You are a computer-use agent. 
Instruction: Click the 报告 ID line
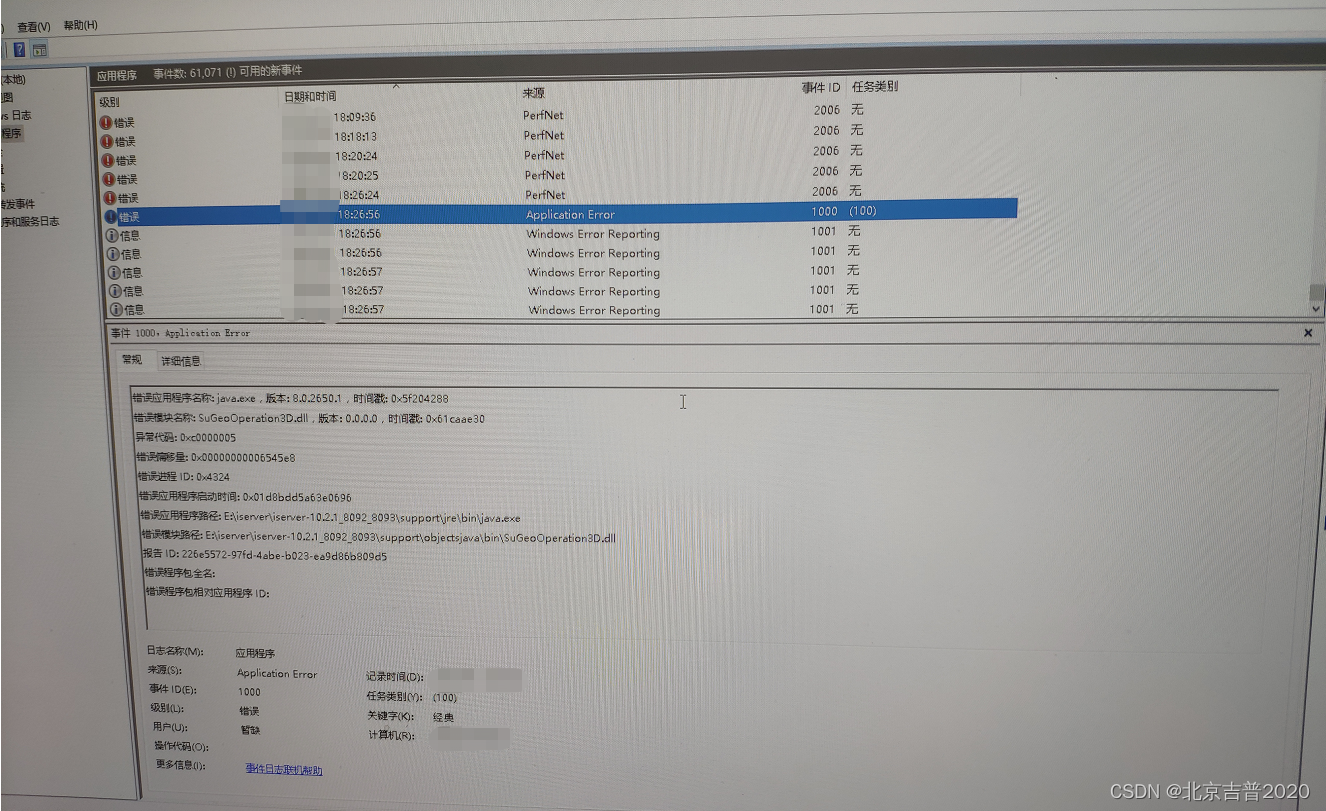tap(264, 556)
